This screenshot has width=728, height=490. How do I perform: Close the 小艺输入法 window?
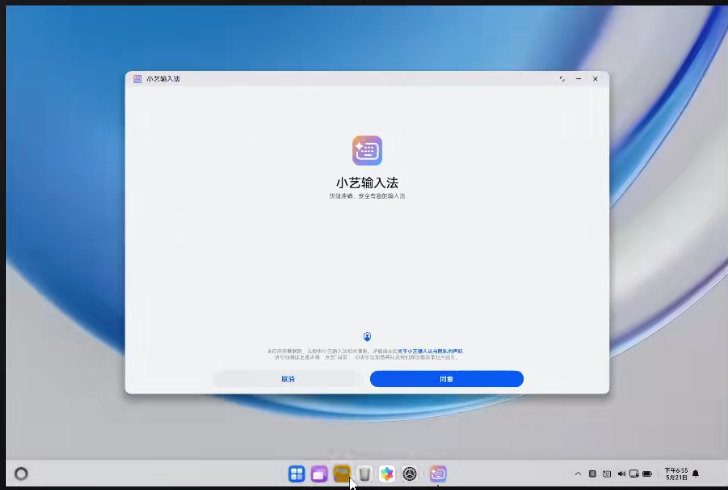595,79
